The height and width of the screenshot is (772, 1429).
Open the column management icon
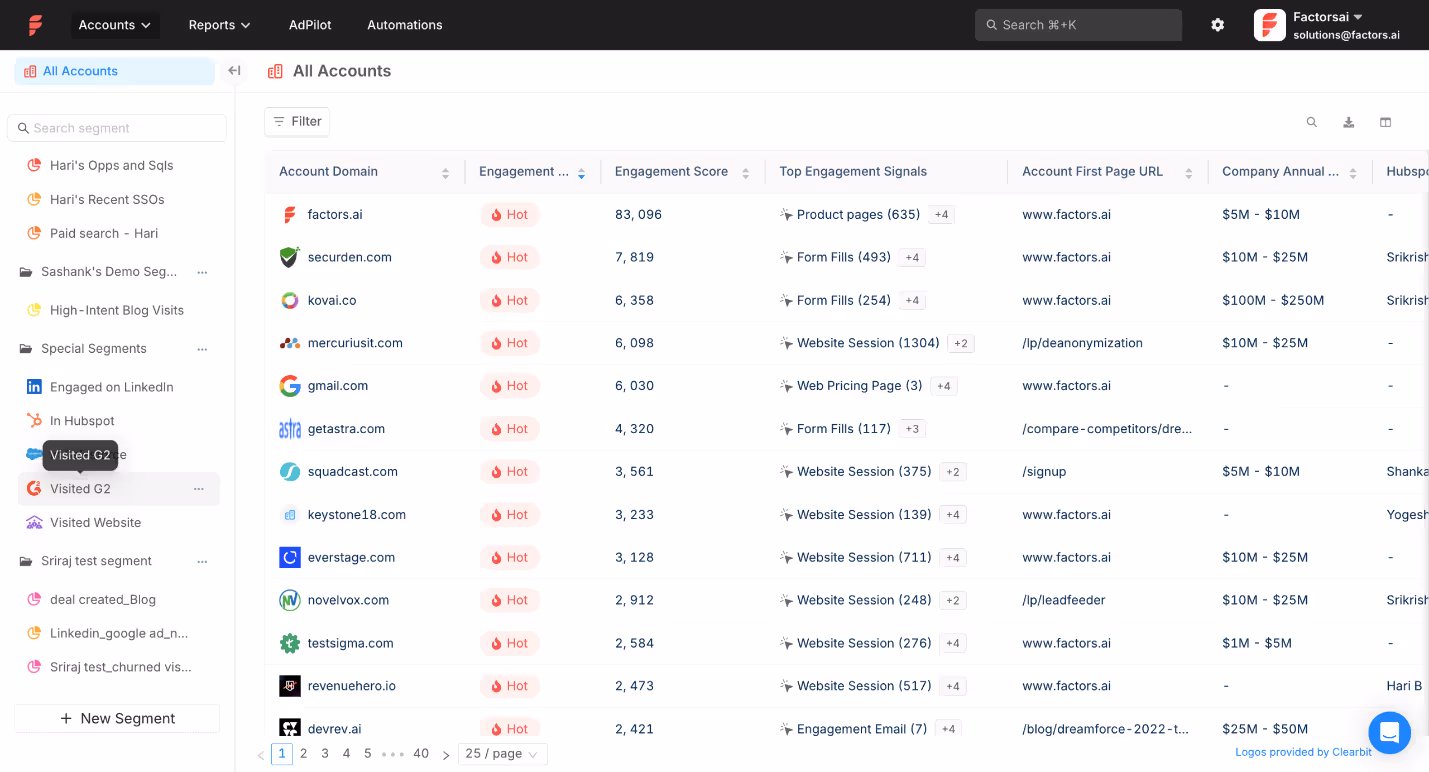[x=1385, y=121]
